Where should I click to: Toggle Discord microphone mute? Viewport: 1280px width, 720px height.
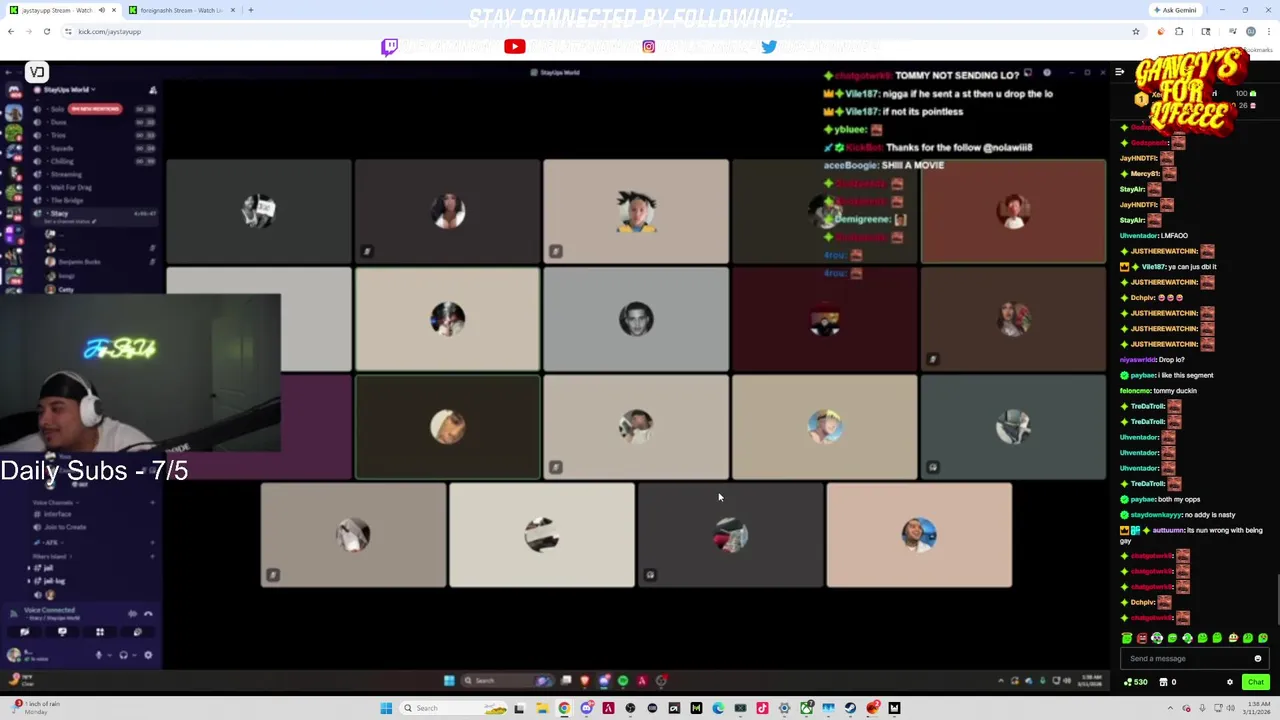tap(98, 655)
